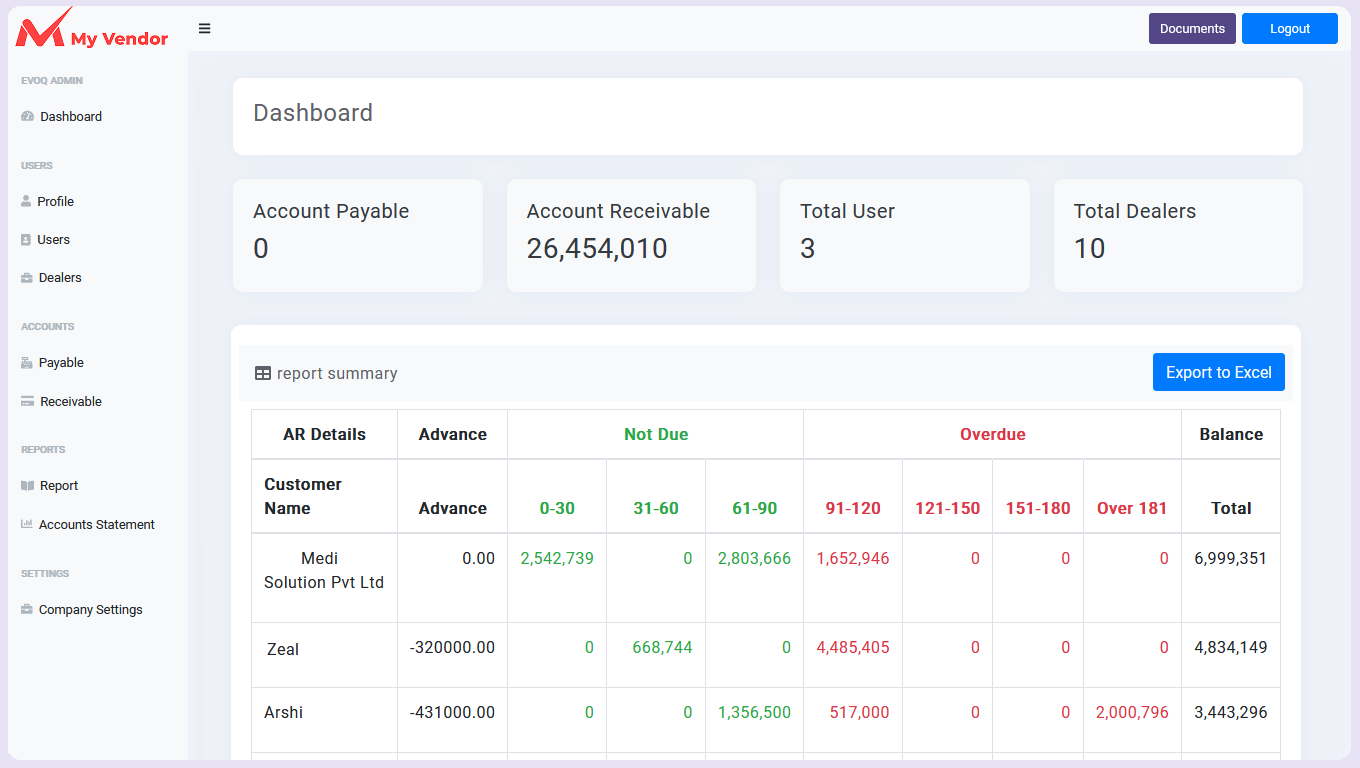The height and width of the screenshot is (768, 1360).
Task: Click the Medi Solution Pvt Ltd customer row
Action: tap(324, 571)
